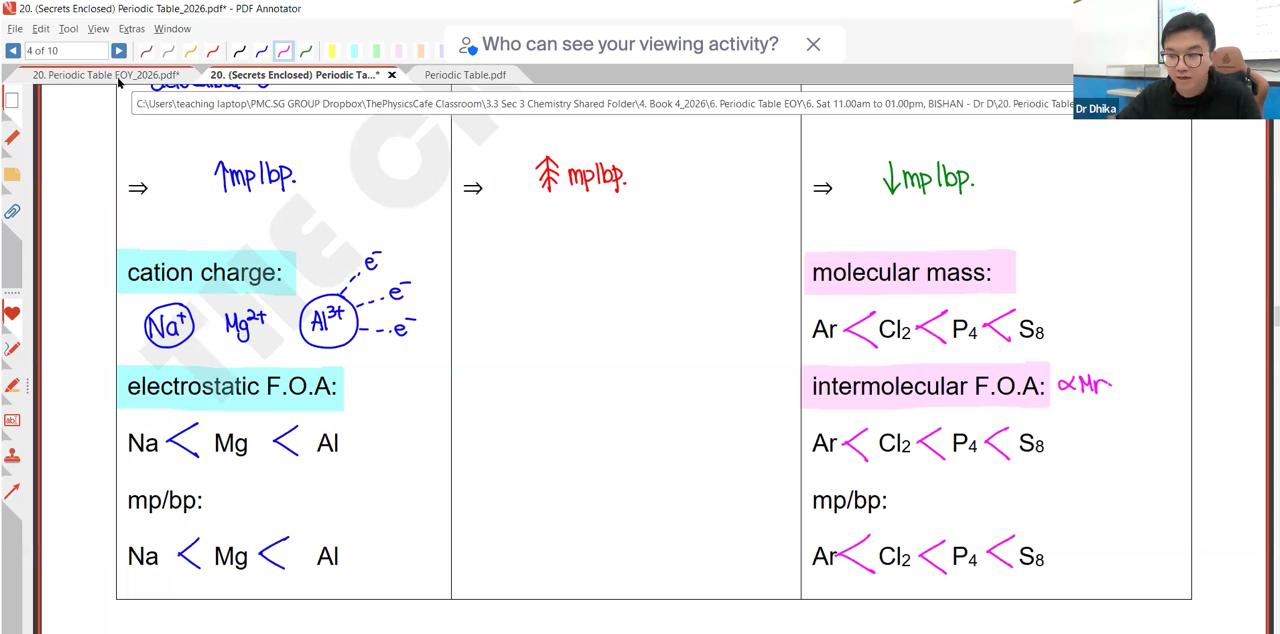Screen dimensions: 1280x634
Task: Open the Window menu
Action: click(172, 29)
